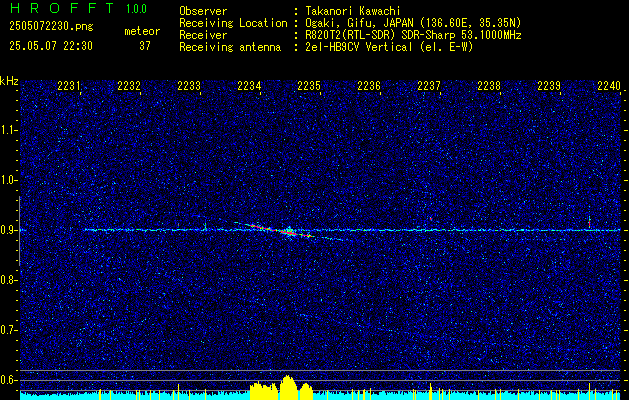This screenshot has width=629, height=400.
Task: Click the HROFFT title text
Action: click(x=62, y=8)
